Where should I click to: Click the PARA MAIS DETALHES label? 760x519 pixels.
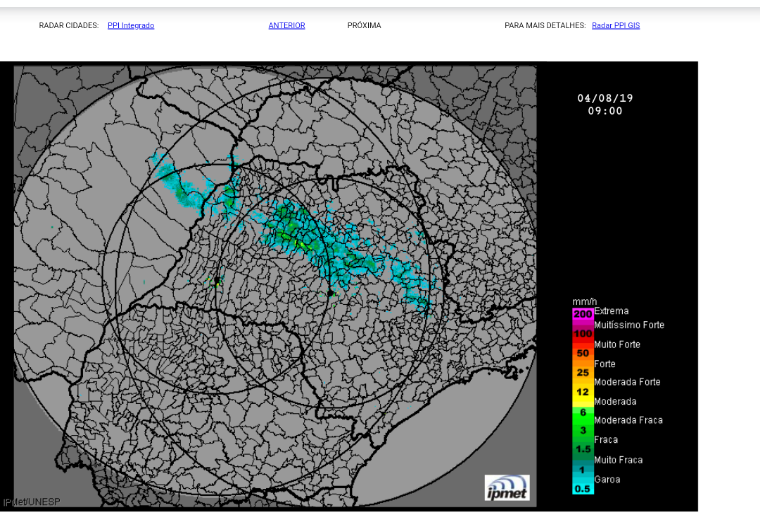[x=545, y=25]
